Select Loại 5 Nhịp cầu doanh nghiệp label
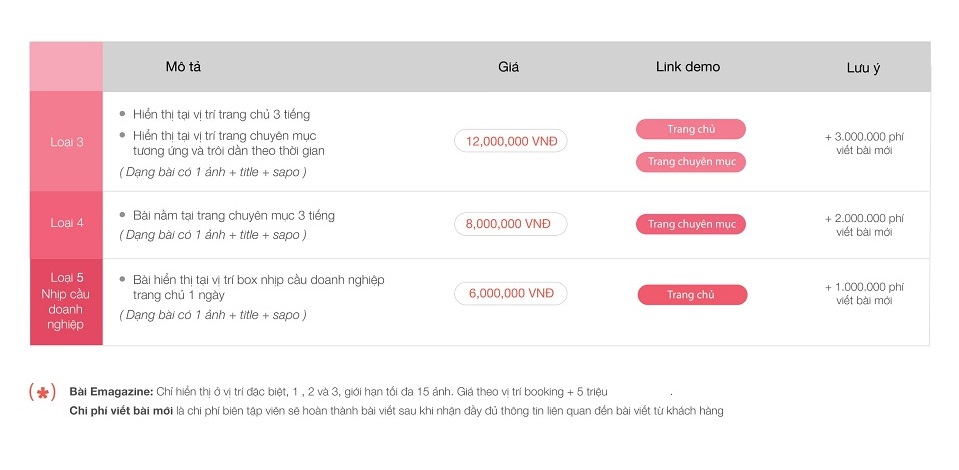The height and width of the screenshot is (470, 959). pos(67,301)
